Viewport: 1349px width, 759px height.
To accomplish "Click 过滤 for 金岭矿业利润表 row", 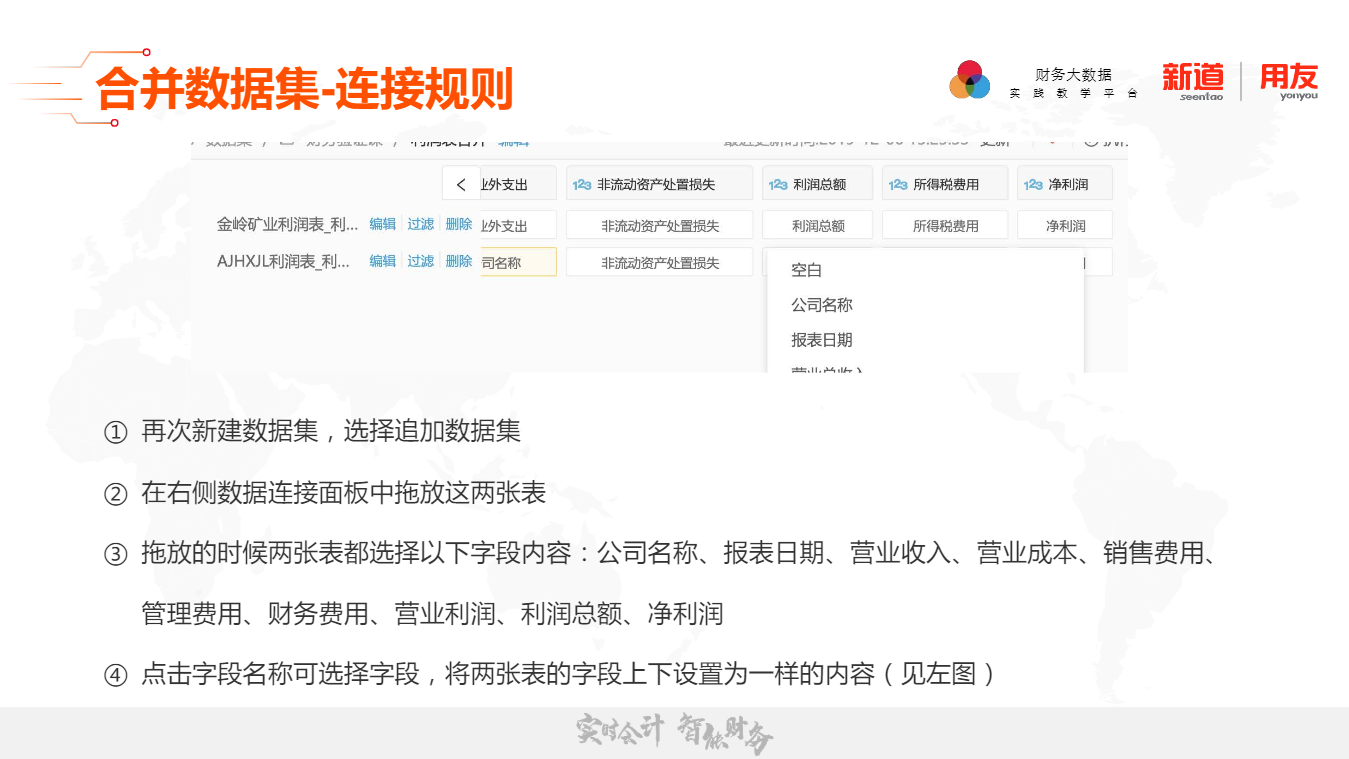I will coord(421,224).
